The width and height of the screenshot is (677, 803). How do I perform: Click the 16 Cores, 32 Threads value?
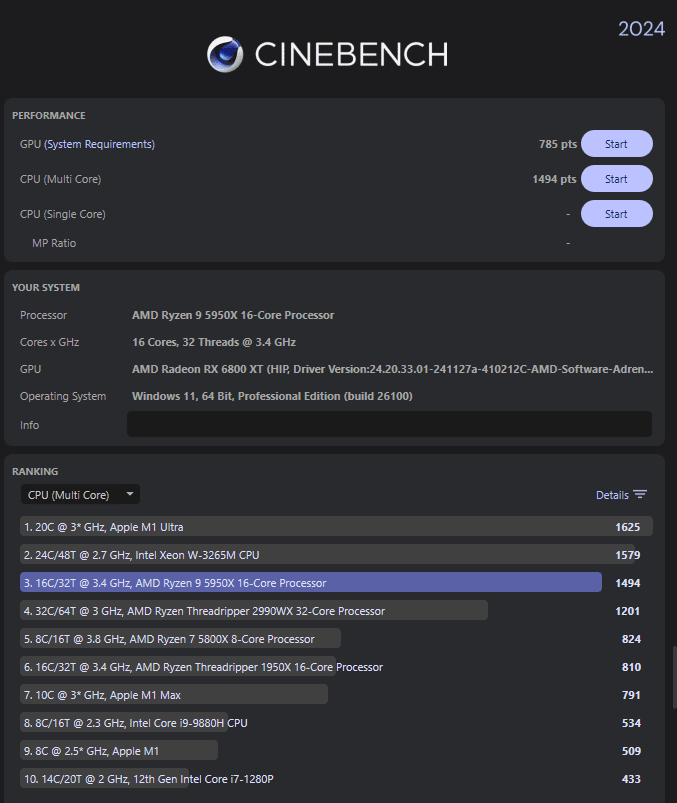point(214,342)
